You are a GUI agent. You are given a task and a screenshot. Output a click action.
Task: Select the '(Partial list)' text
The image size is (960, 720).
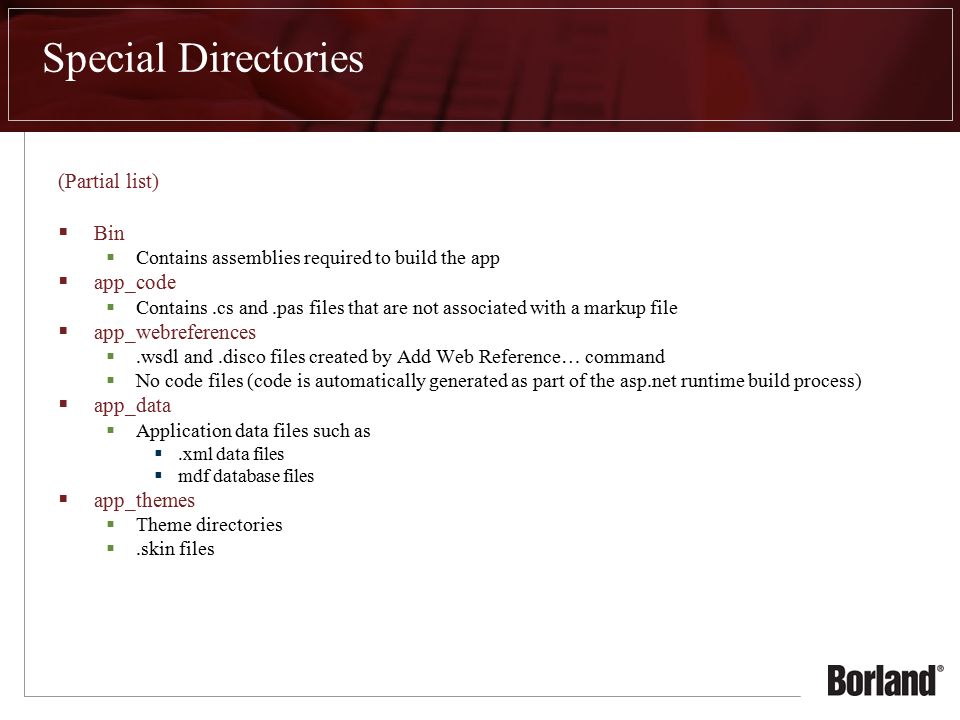[x=108, y=181]
